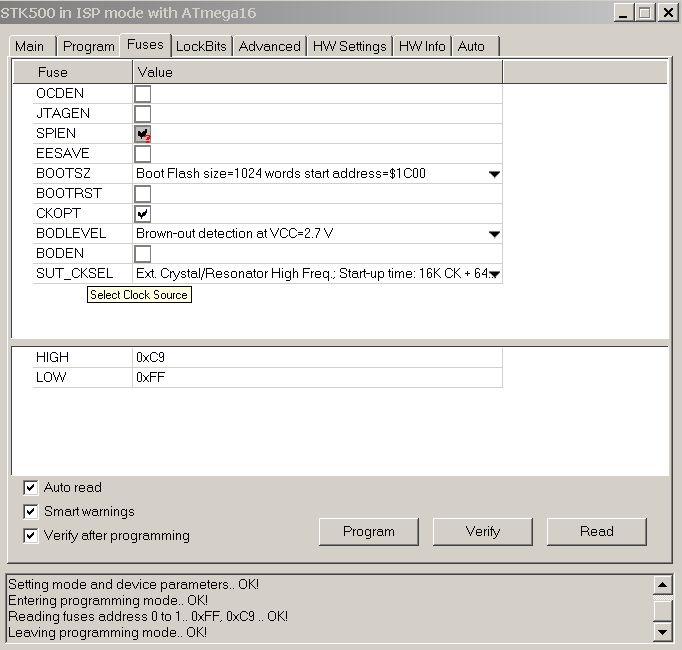Click the 'Setting mode and device parameters' log line
Image resolution: width=682 pixels, height=650 pixels.
point(134,585)
